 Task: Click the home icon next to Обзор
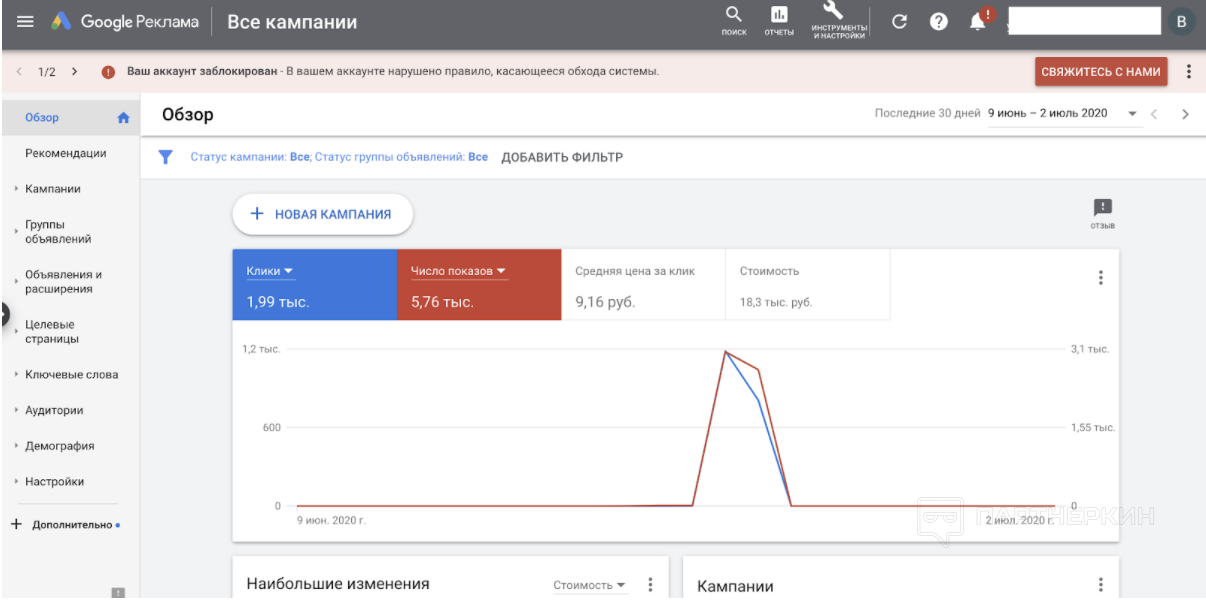tap(124, 117)
